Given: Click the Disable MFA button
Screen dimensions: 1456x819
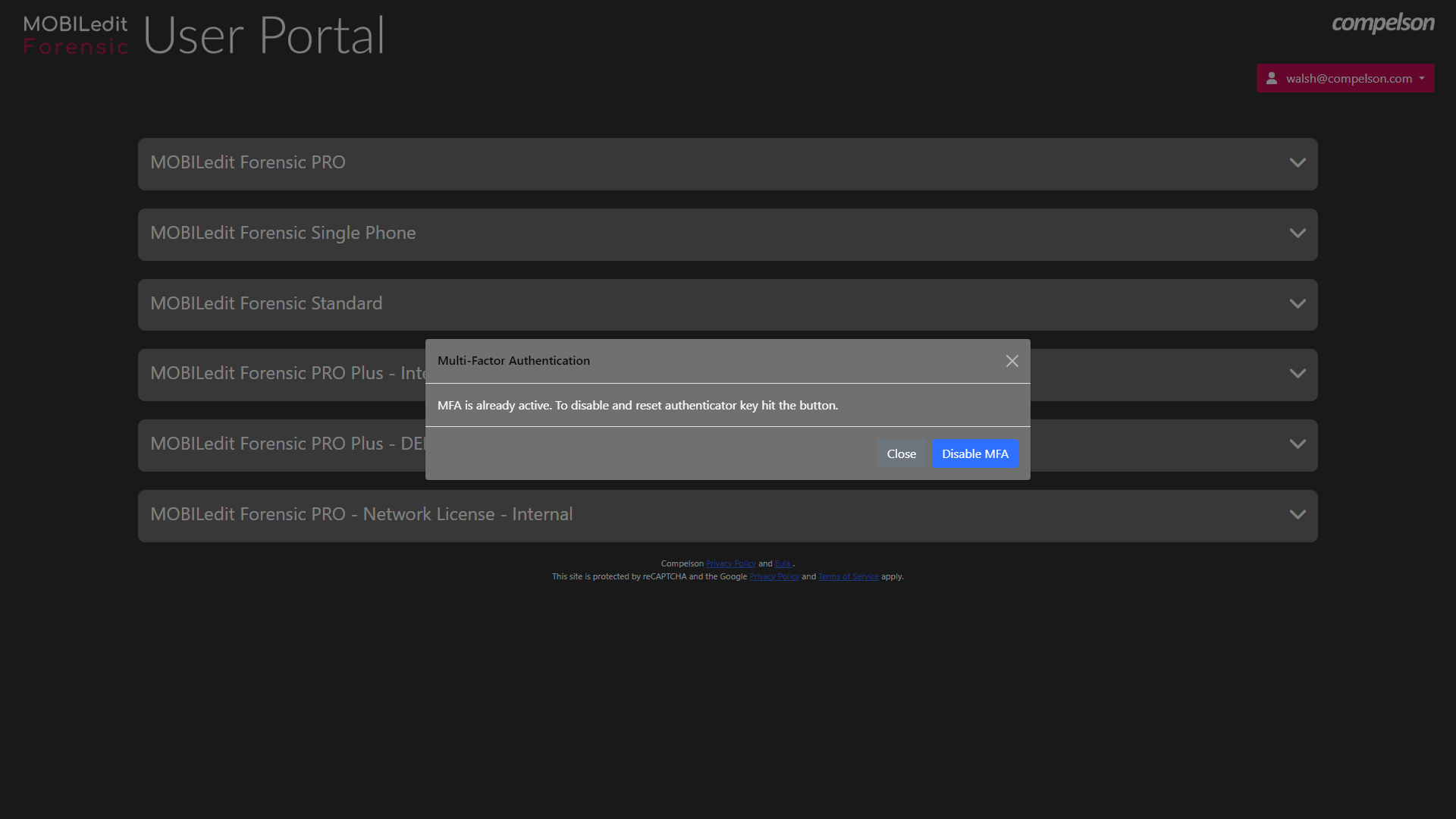Looking at the screenshot, I should (x=975, y=453).
